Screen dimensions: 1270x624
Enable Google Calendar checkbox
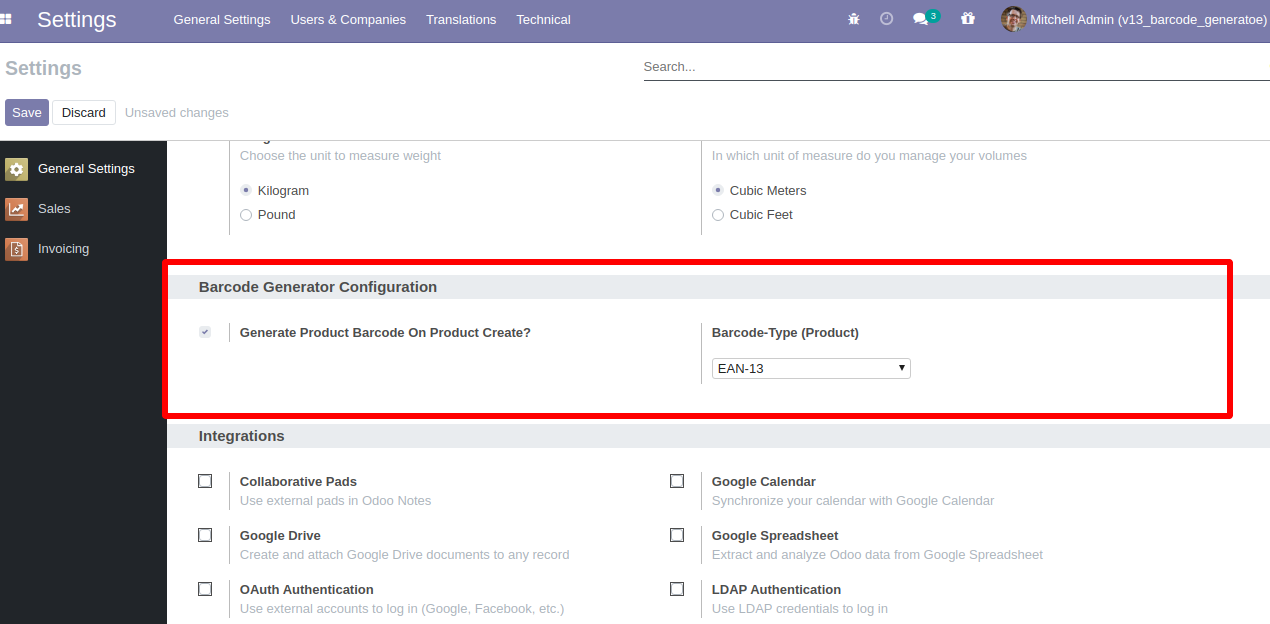point(677,481)
